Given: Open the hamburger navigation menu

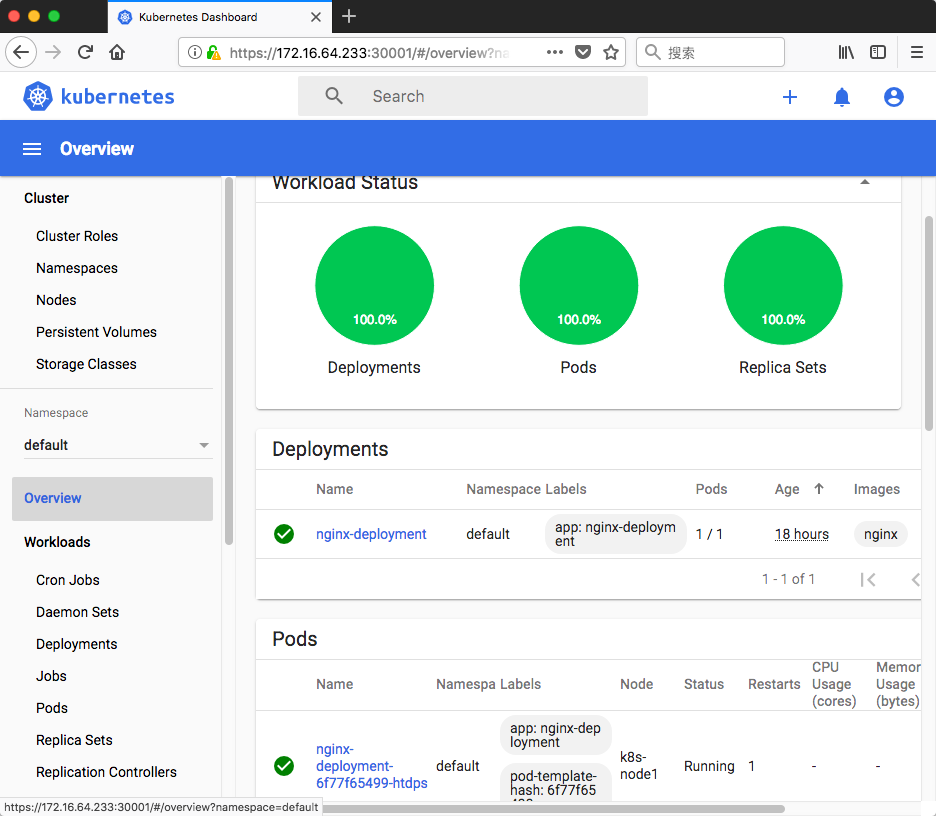Looking at the screenshot, I should point(32,149).
